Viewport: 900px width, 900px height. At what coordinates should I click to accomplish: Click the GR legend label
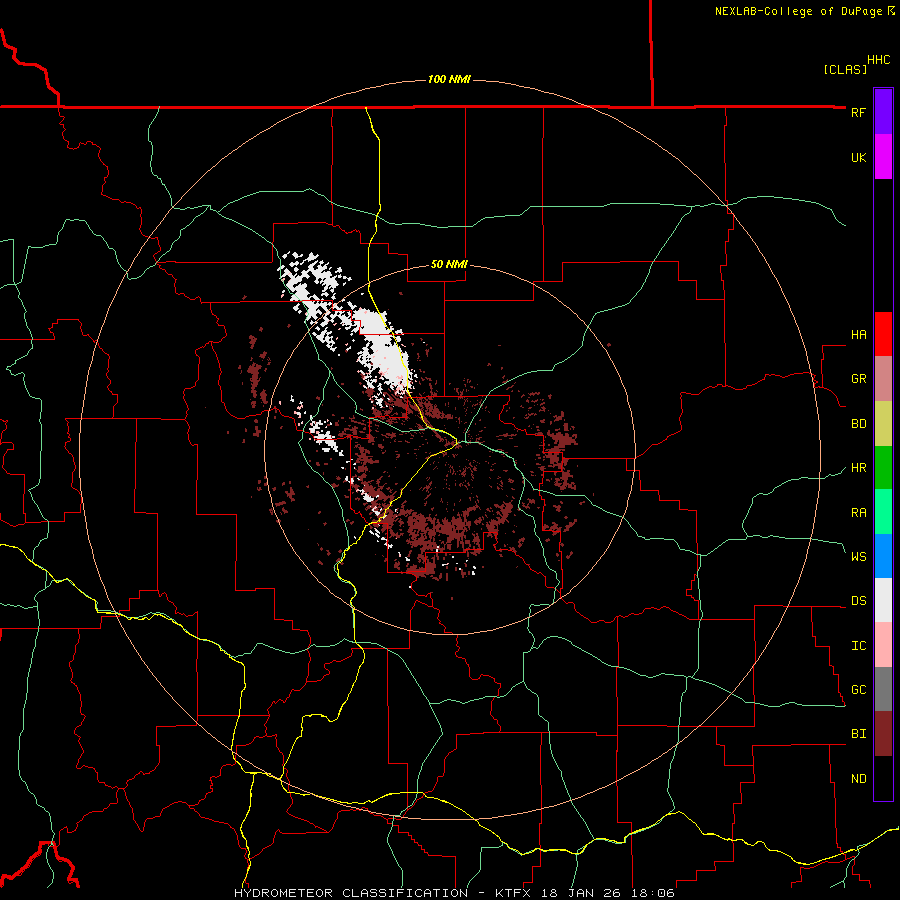click(x=858, y=379)
